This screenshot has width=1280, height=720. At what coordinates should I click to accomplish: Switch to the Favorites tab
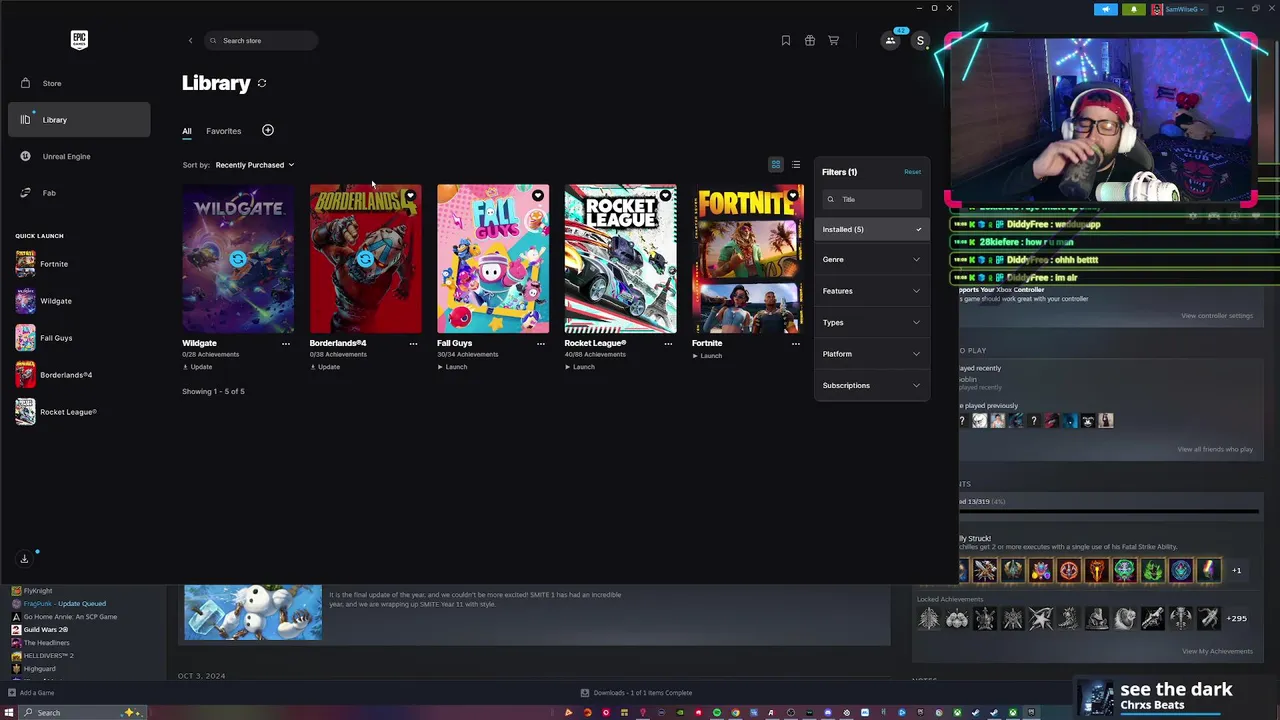224,131
